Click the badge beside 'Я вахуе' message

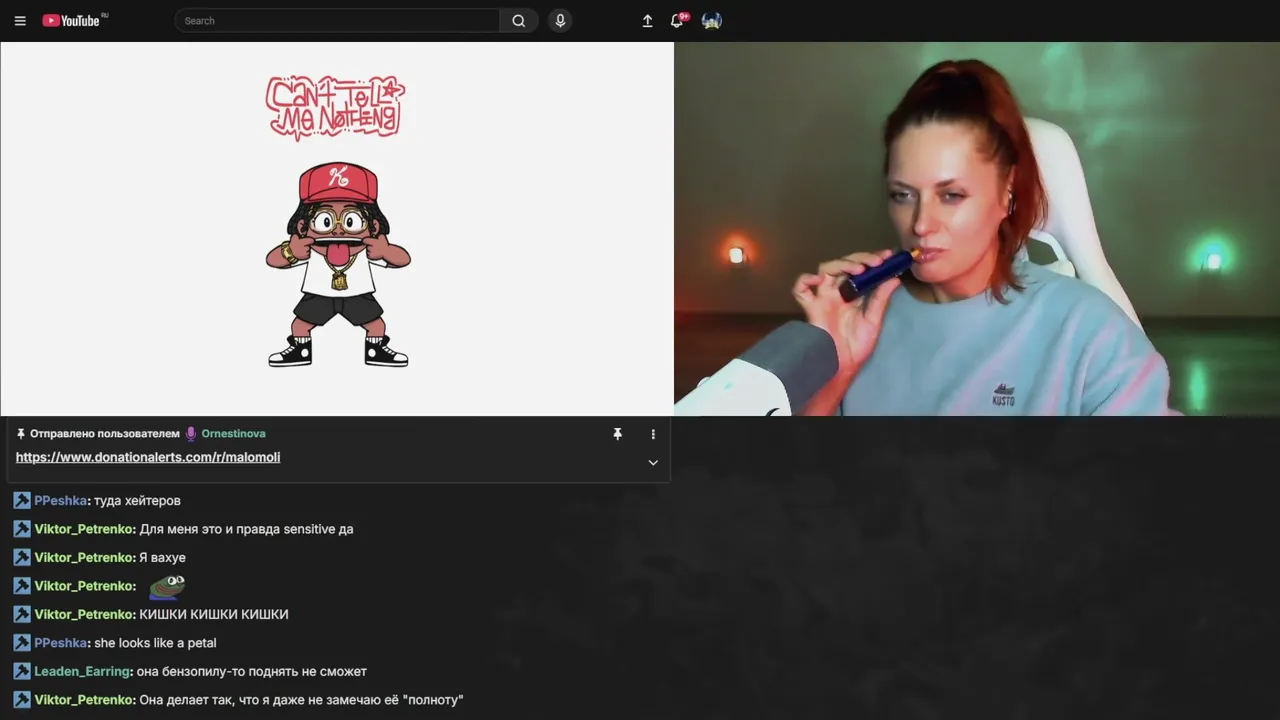[x=22, y=557]
